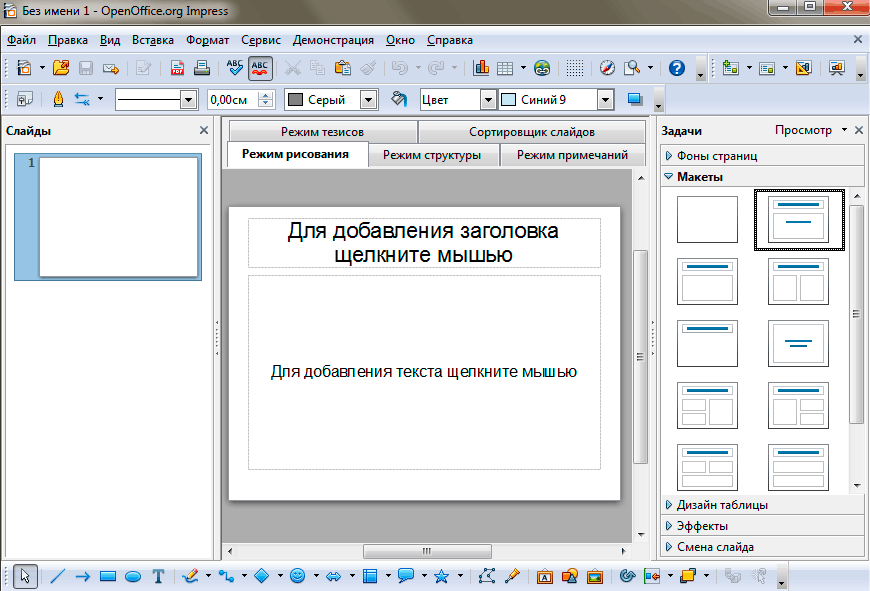This screenshot has width=870, height=591.
Task: Open Symbol Shapes smiley dropdown arrow
Action: pos(316,575)
